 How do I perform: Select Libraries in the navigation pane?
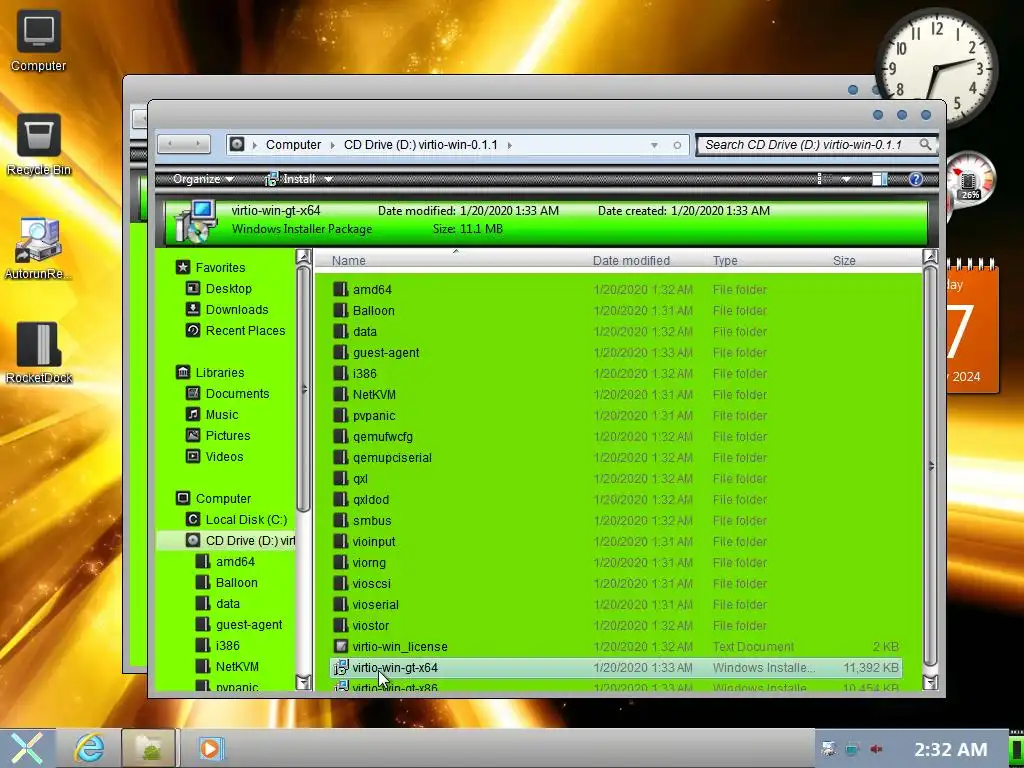(210, 372)
